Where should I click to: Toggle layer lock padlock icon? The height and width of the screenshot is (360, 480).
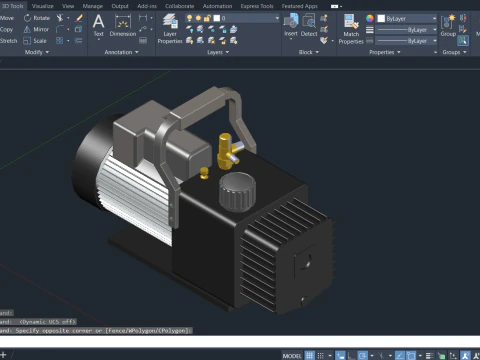(x=207, y=18)
